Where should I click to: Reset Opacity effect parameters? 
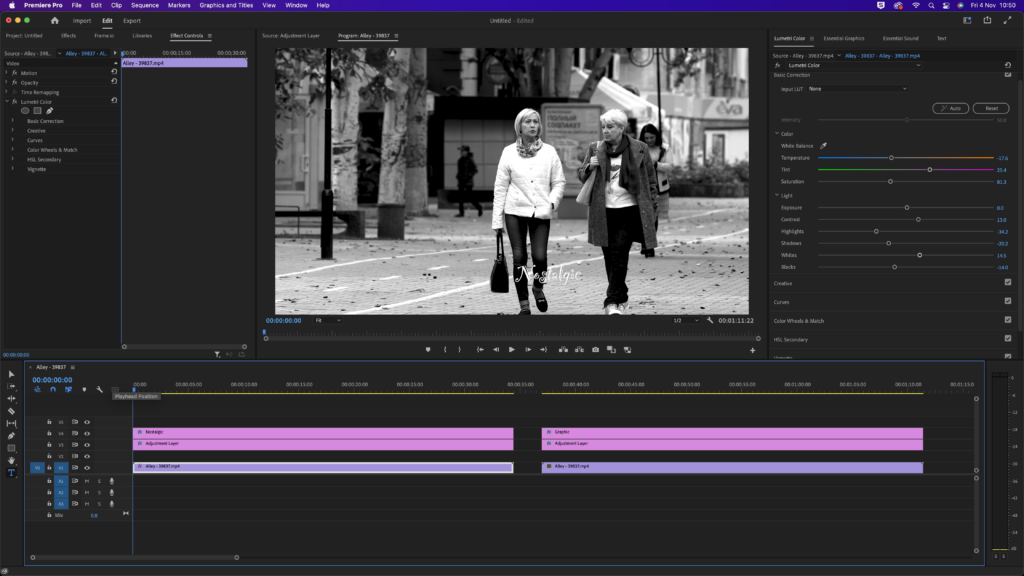114,82
